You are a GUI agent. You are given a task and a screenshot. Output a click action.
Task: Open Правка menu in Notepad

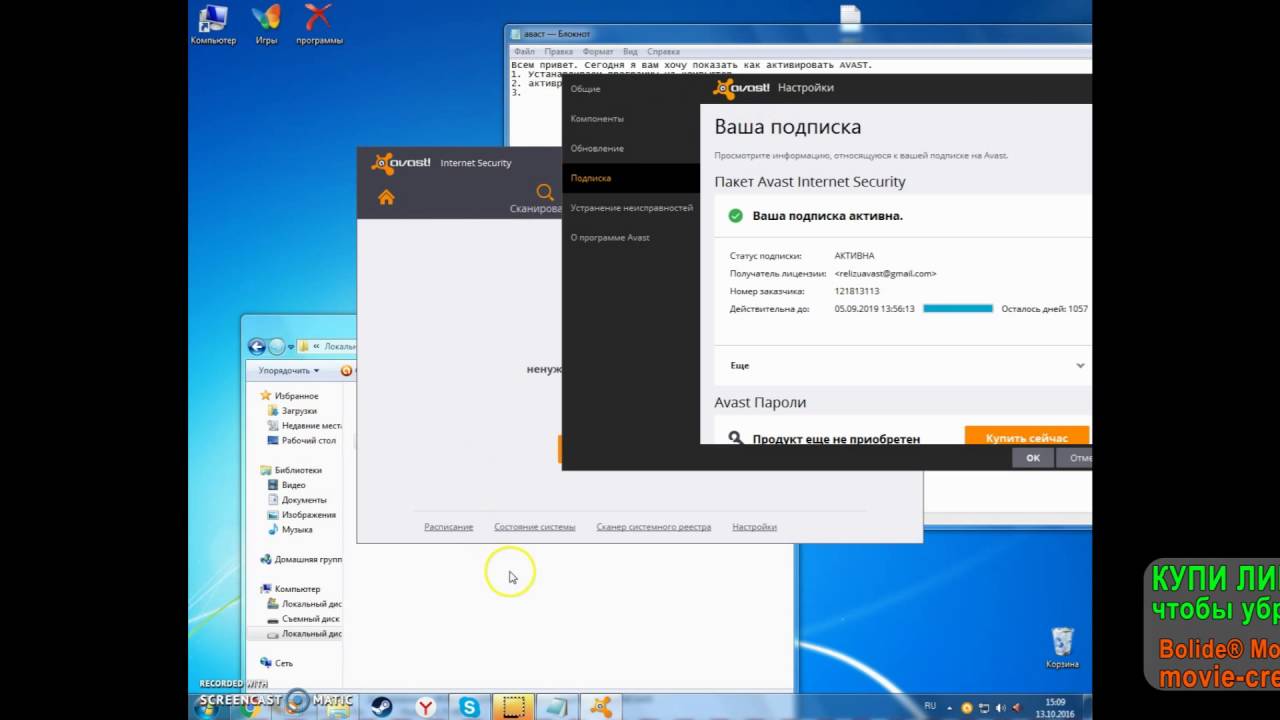point(559,51)
